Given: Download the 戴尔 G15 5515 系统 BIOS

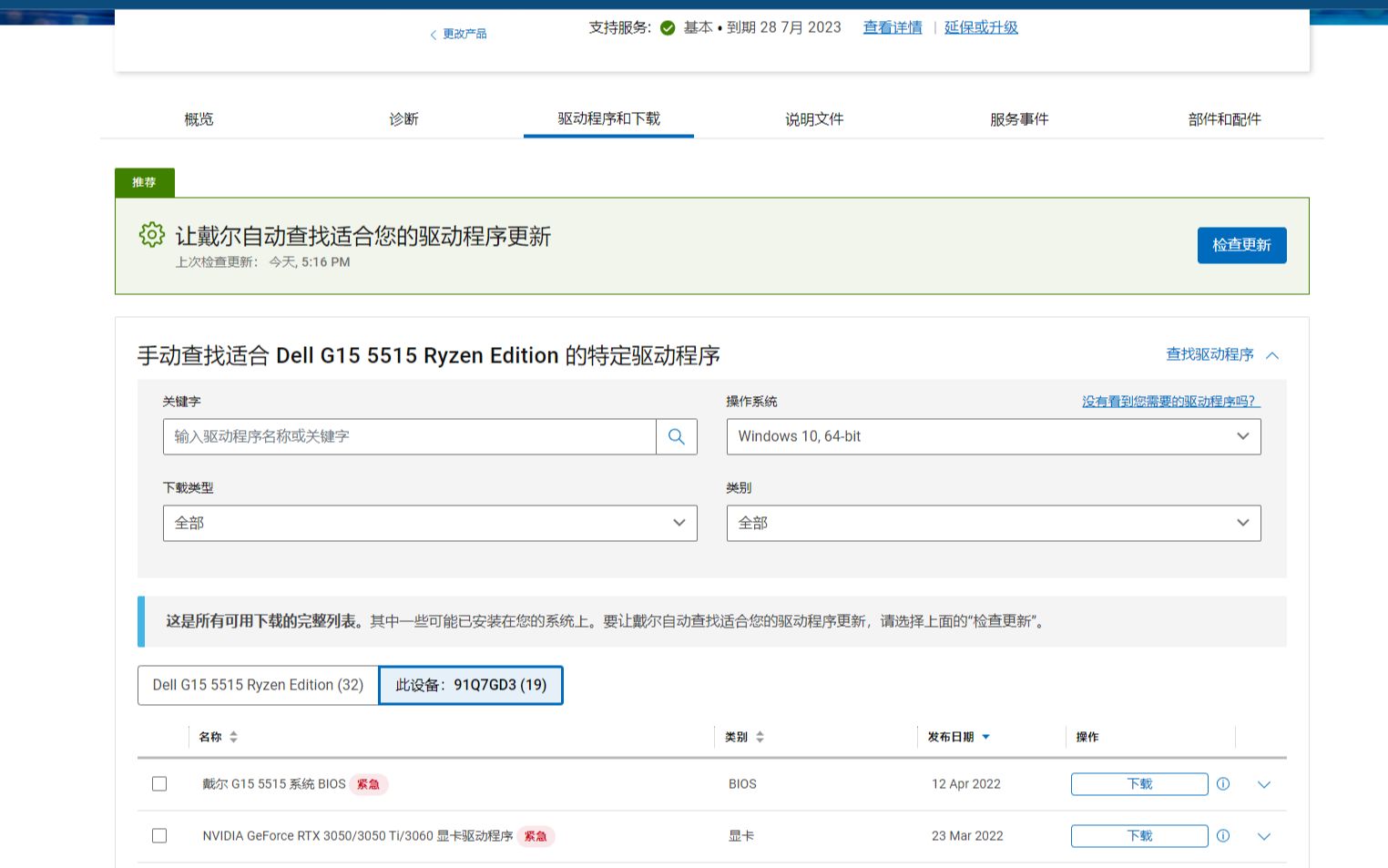Looking at the screenshot, I should pyautogui.click(x=1139, y=783).
